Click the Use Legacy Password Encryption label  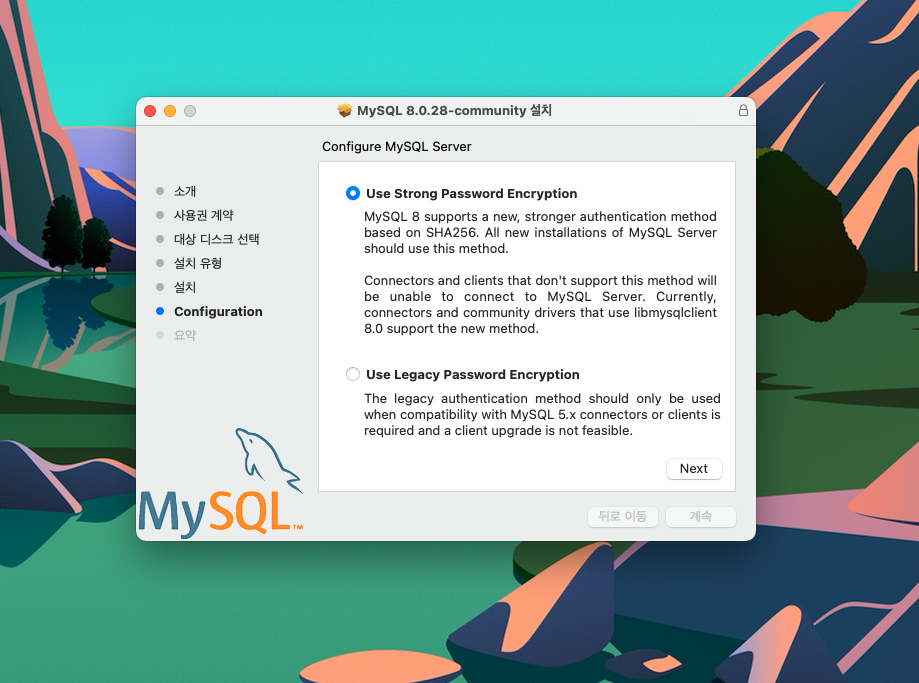(473, 375)
